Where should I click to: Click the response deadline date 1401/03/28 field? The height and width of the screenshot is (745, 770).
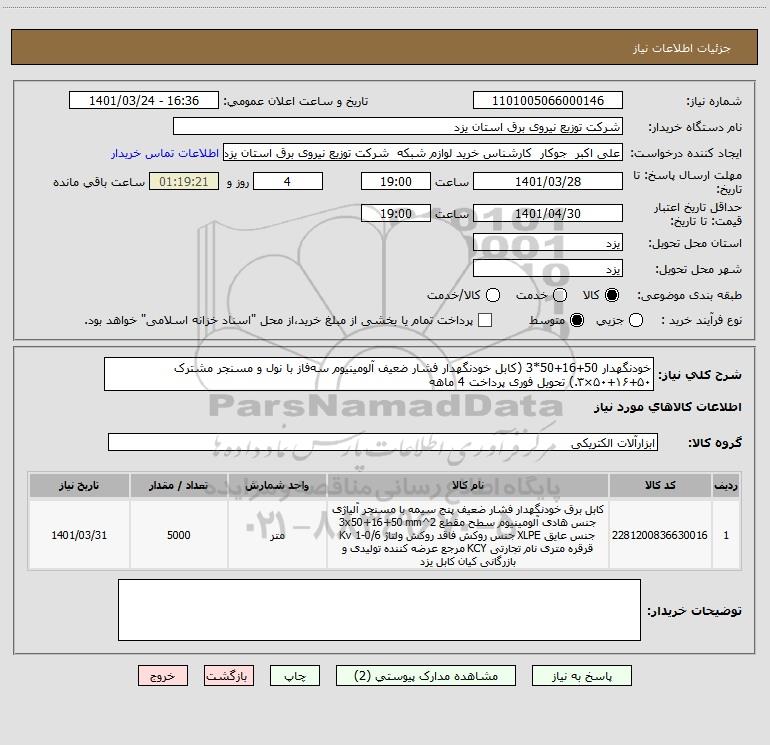click(548, 181)
